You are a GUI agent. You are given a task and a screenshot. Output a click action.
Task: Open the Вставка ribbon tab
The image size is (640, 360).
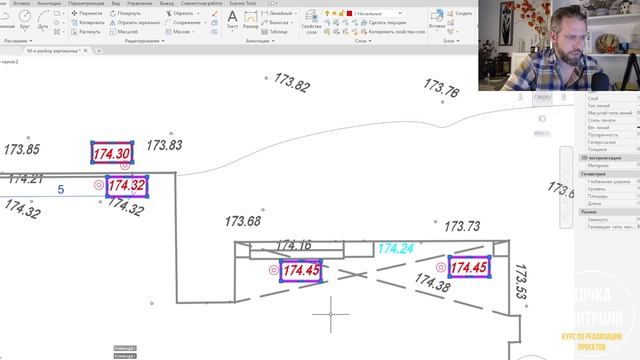(21, 3)
